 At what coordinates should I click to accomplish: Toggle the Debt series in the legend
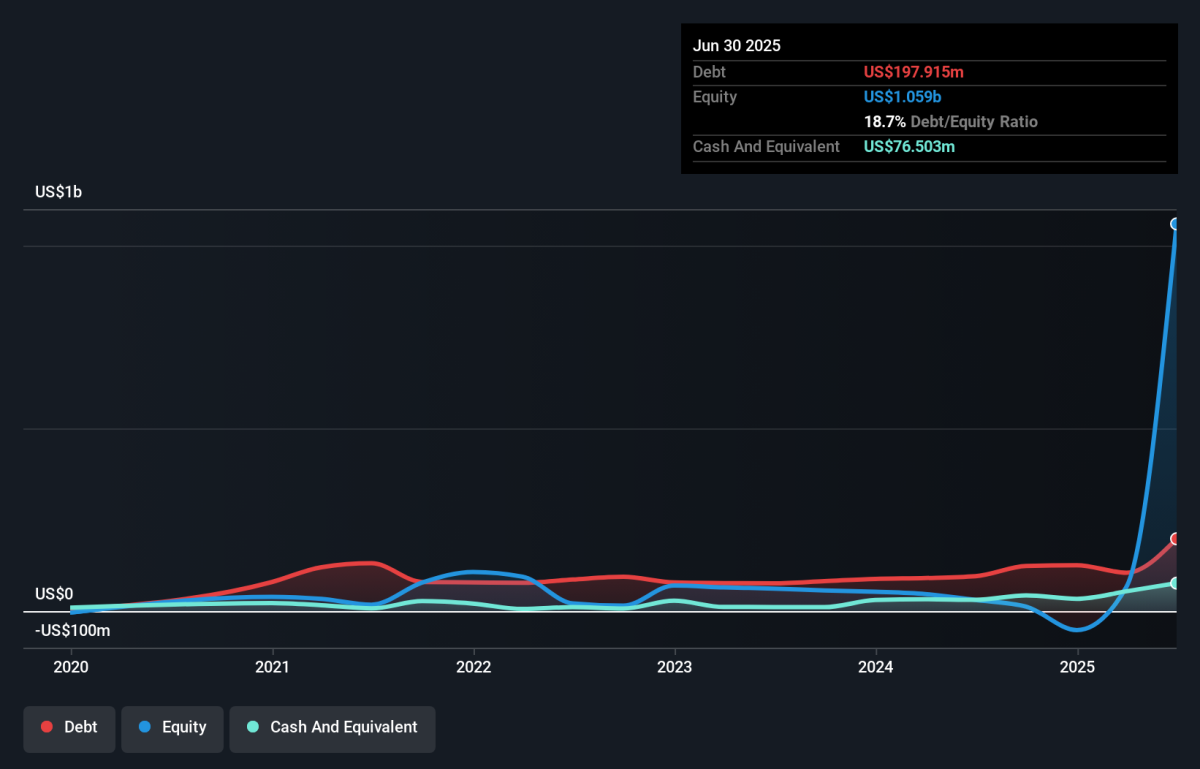(x=69, y=727)
